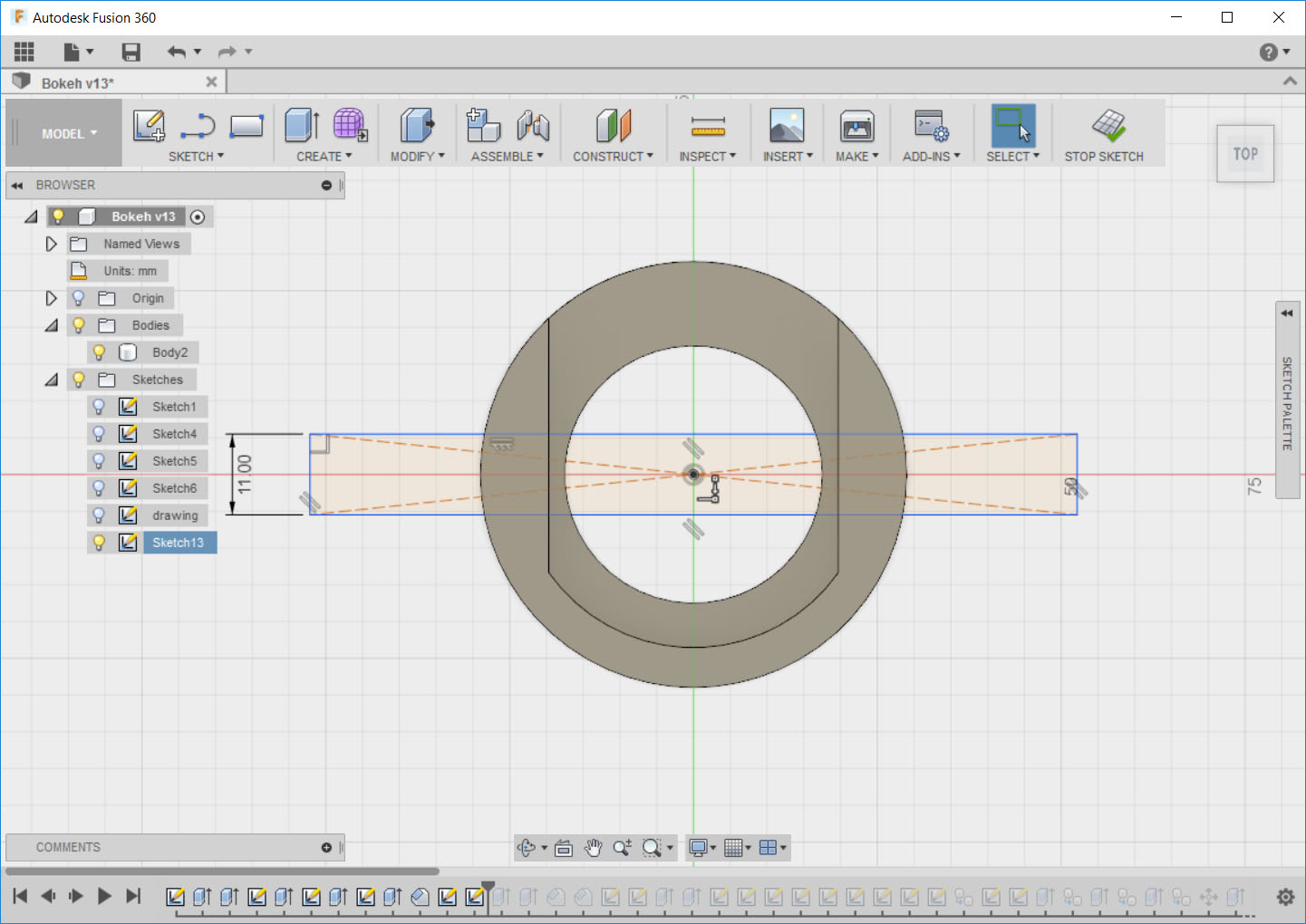Toggle visibility of the Origin folder
The height and width of the screenshot is (924, 1306).
coord(79,298)
